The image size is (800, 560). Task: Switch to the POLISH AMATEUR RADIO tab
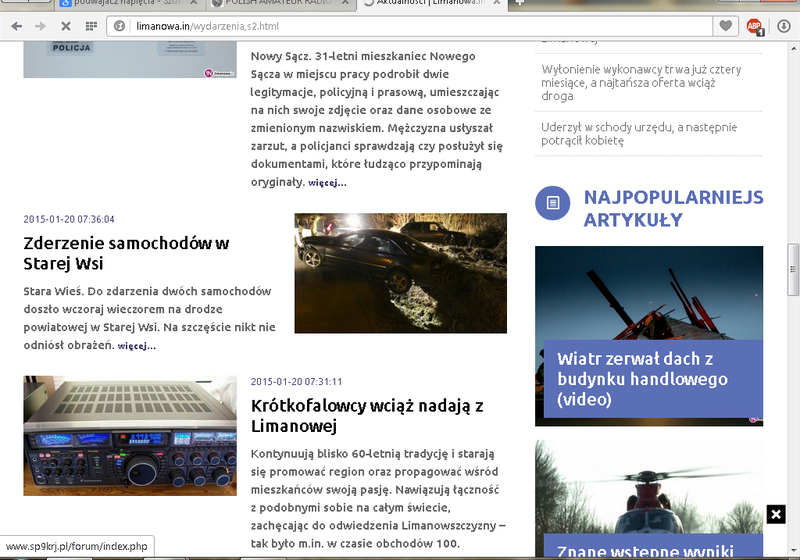(280, 3)
